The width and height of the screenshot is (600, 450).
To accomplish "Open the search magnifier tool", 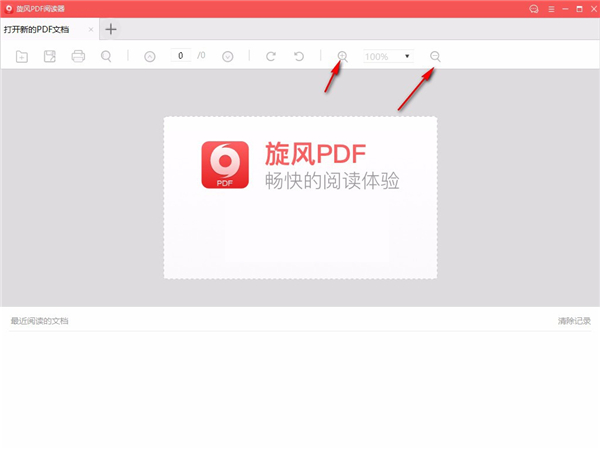I will pyautogui.click(x=106, y=56).
